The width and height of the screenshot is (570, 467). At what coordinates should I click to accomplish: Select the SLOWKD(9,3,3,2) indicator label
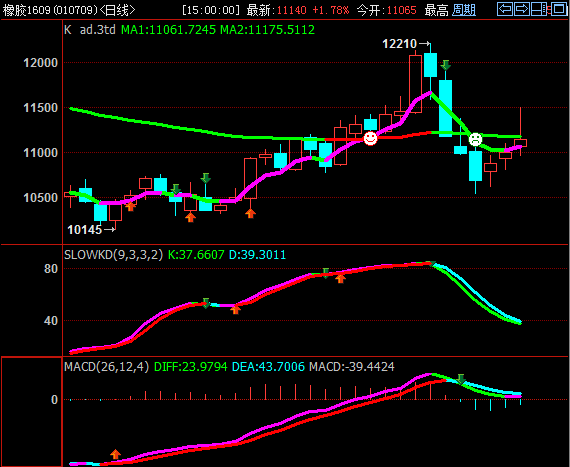113,255
